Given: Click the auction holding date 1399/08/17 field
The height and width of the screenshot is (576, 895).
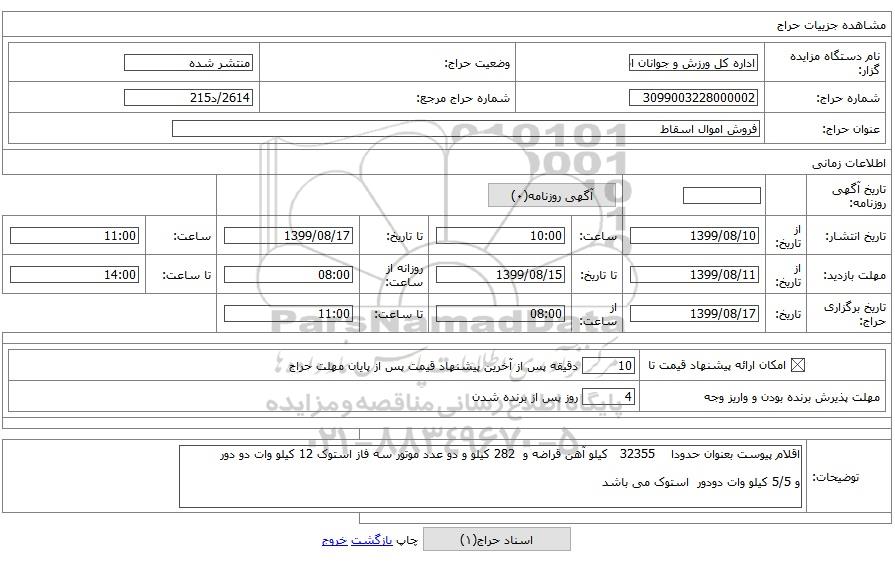Looking at the screenshot, I should (694, 313).
